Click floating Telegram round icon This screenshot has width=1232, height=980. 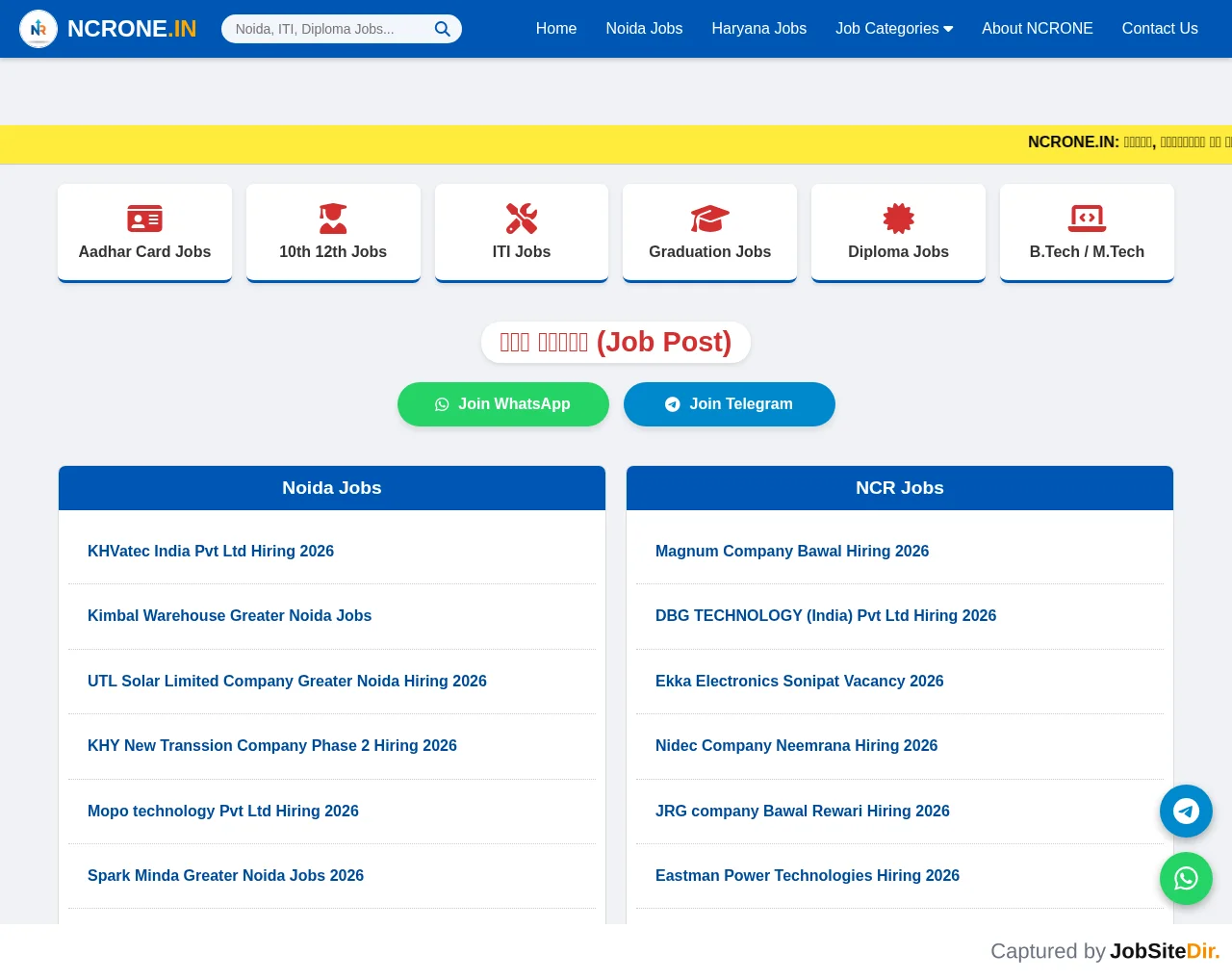1186,811
